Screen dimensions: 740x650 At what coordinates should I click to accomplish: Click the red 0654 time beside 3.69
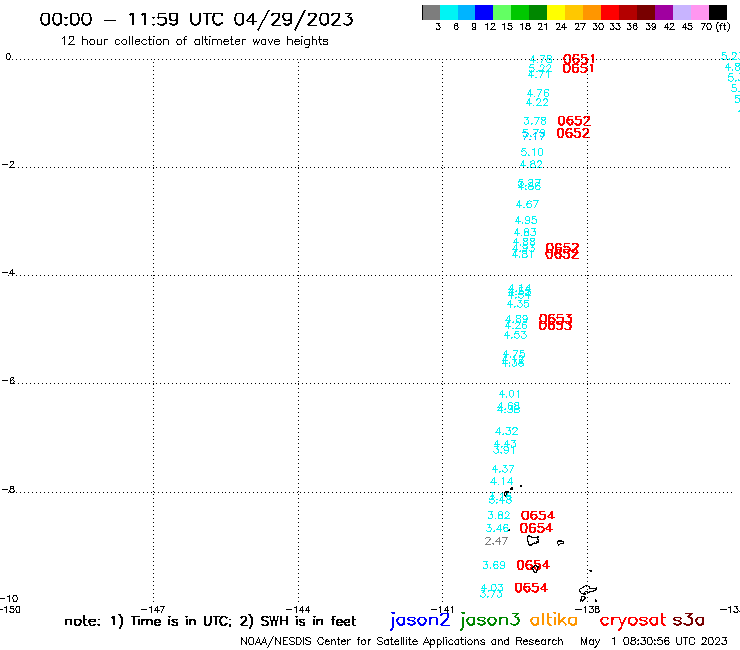click(x=533, y=565)
